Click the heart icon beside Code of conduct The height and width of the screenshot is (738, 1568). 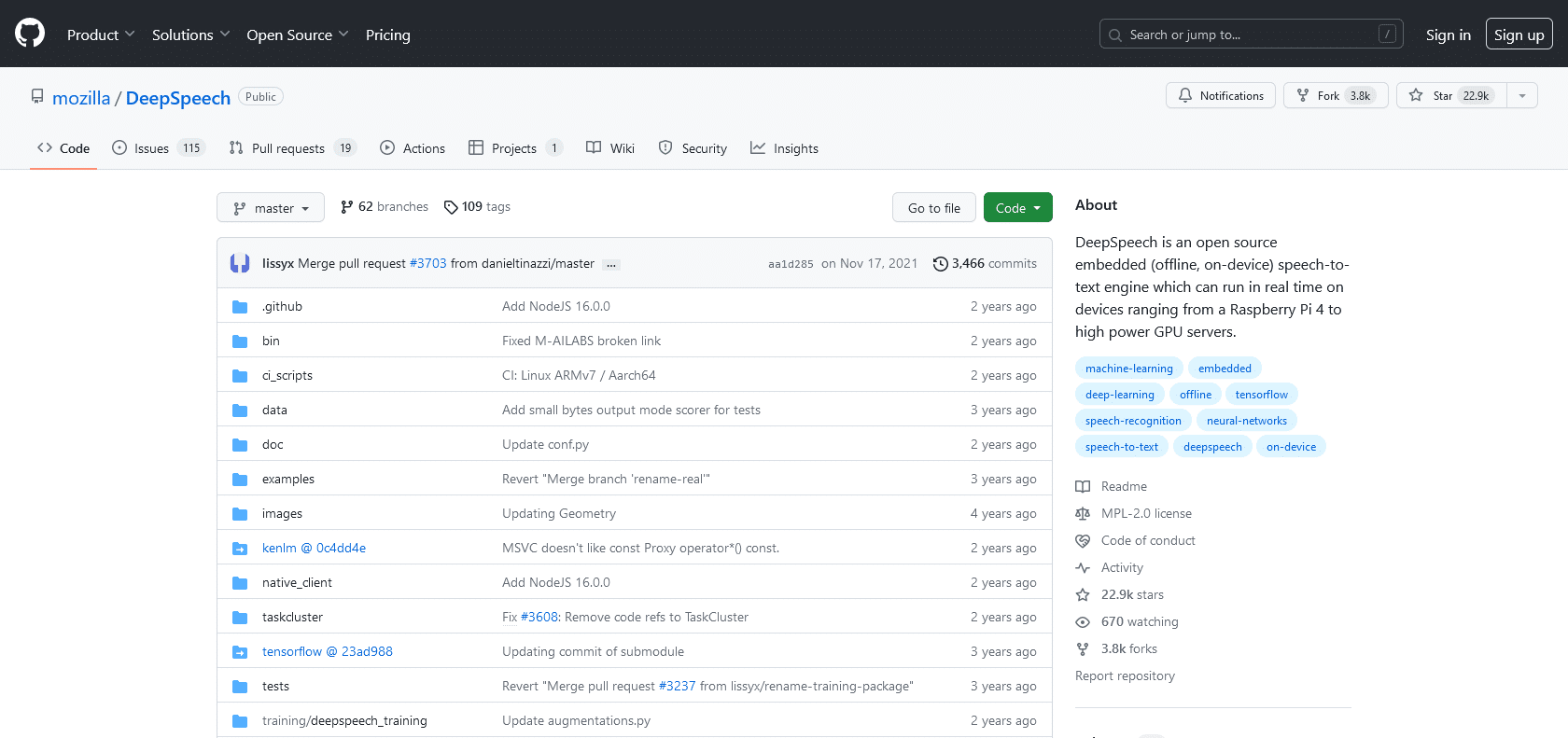(x=1083, y=541)
